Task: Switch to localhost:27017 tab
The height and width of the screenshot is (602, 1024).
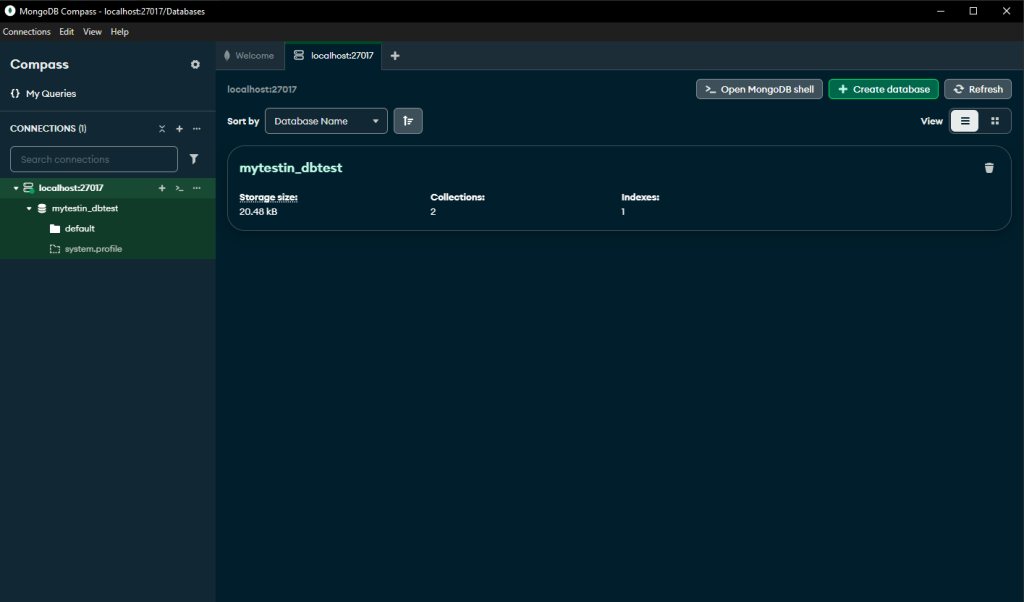Action: pyautogui.click(x=333, y=55)
